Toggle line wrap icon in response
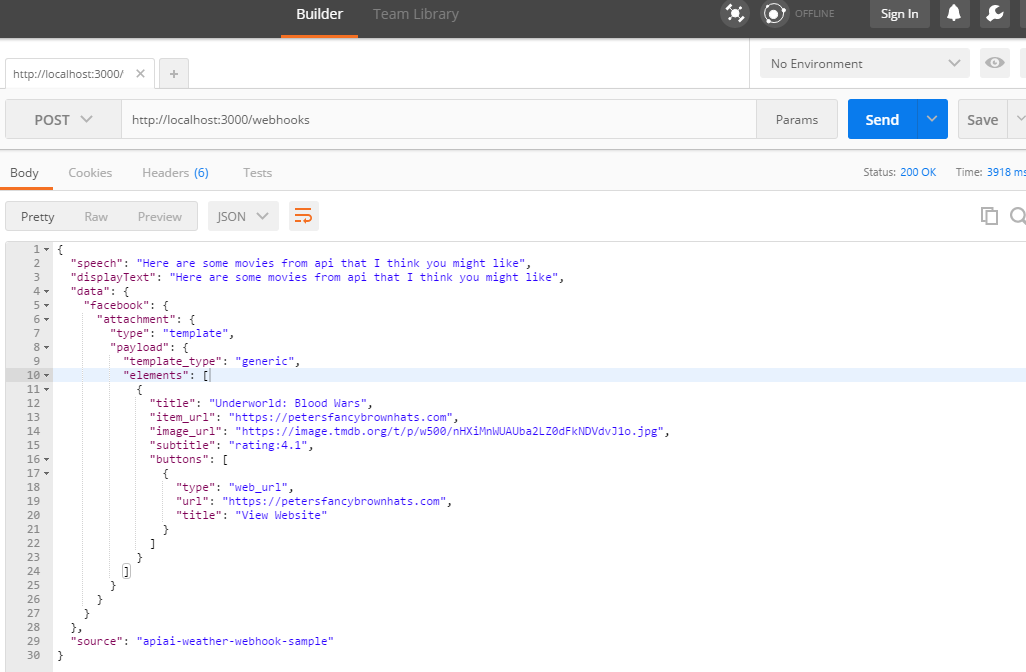 [x=304, y=216]
